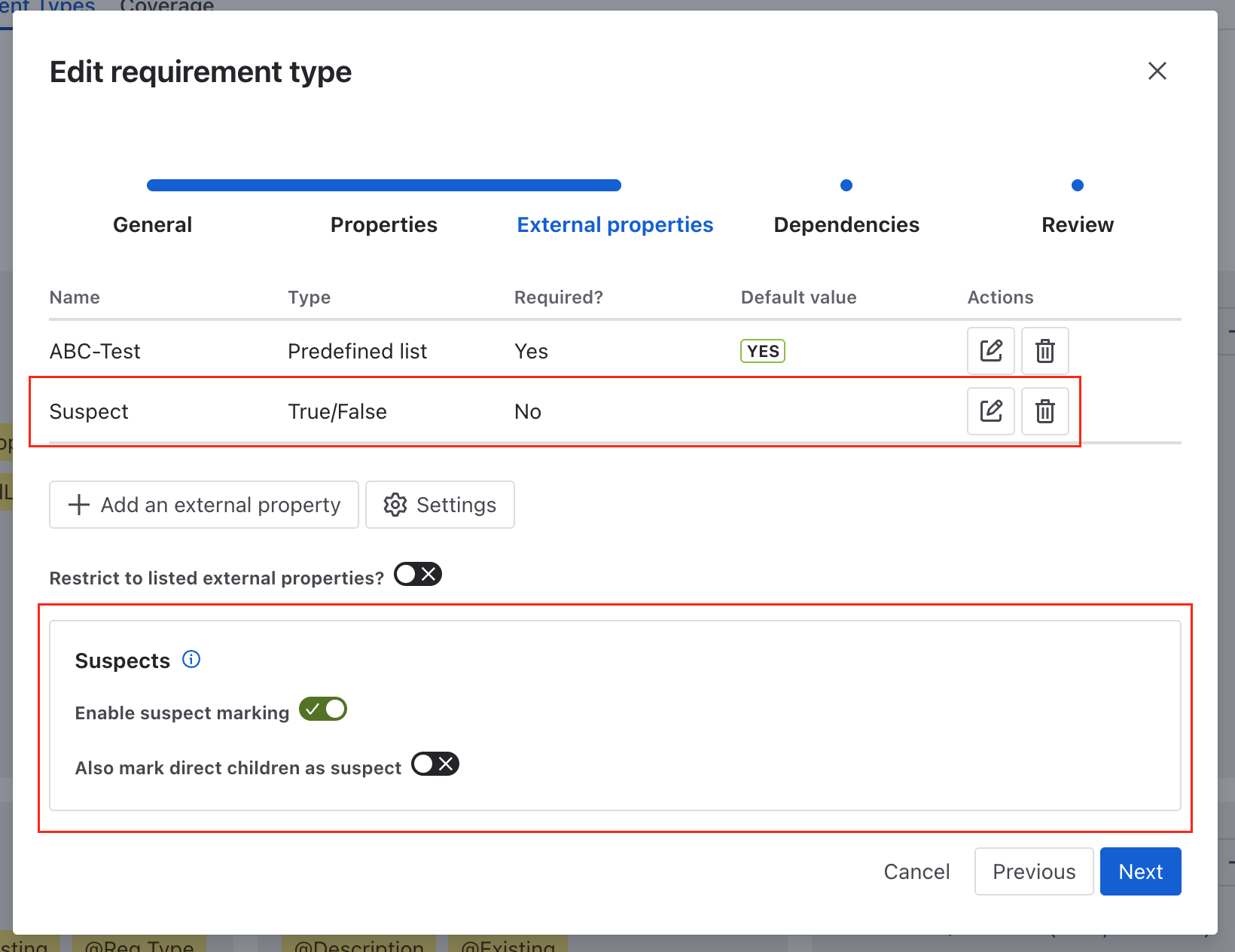Click the Suspects section heading
Image resolution: width=1235 pixels, height=952 pixels.
pos(123,661)
